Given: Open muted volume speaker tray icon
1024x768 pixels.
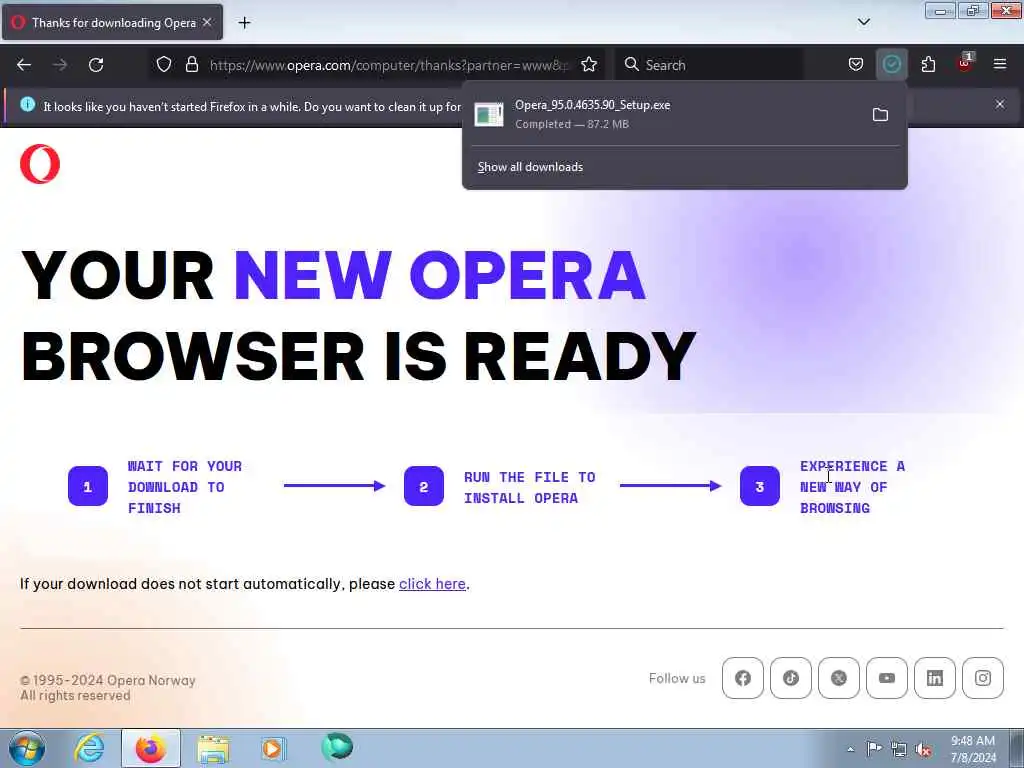Looking at the screenshot, I should tap(923, 750).
